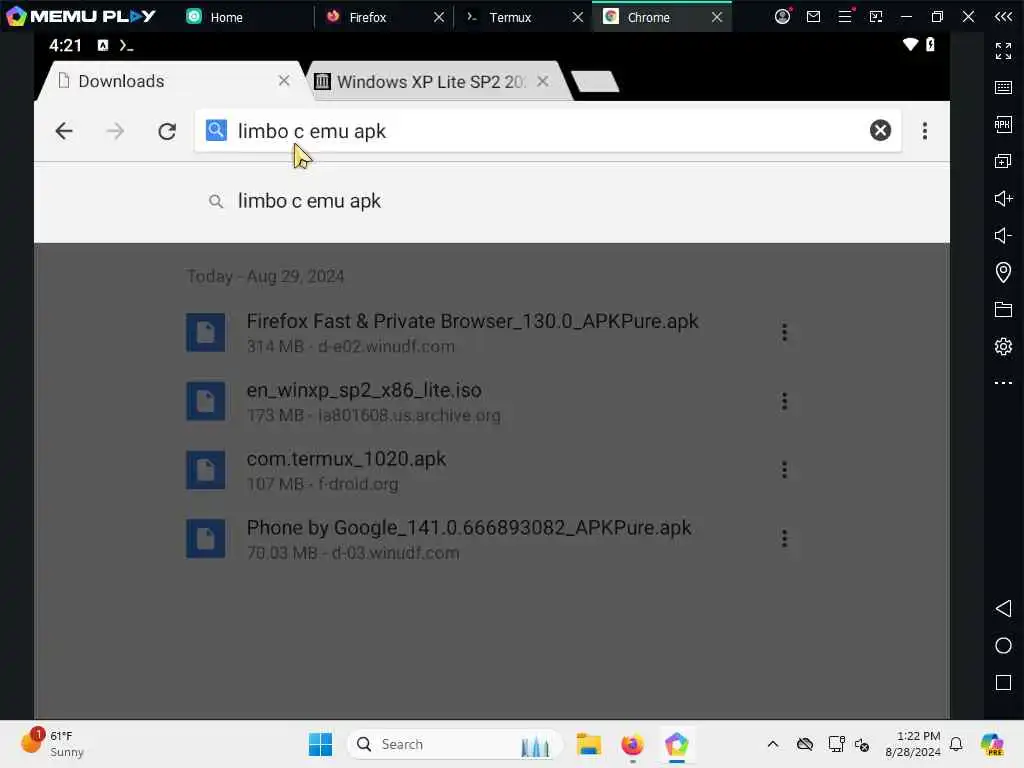Click the address bar input field

549,131
